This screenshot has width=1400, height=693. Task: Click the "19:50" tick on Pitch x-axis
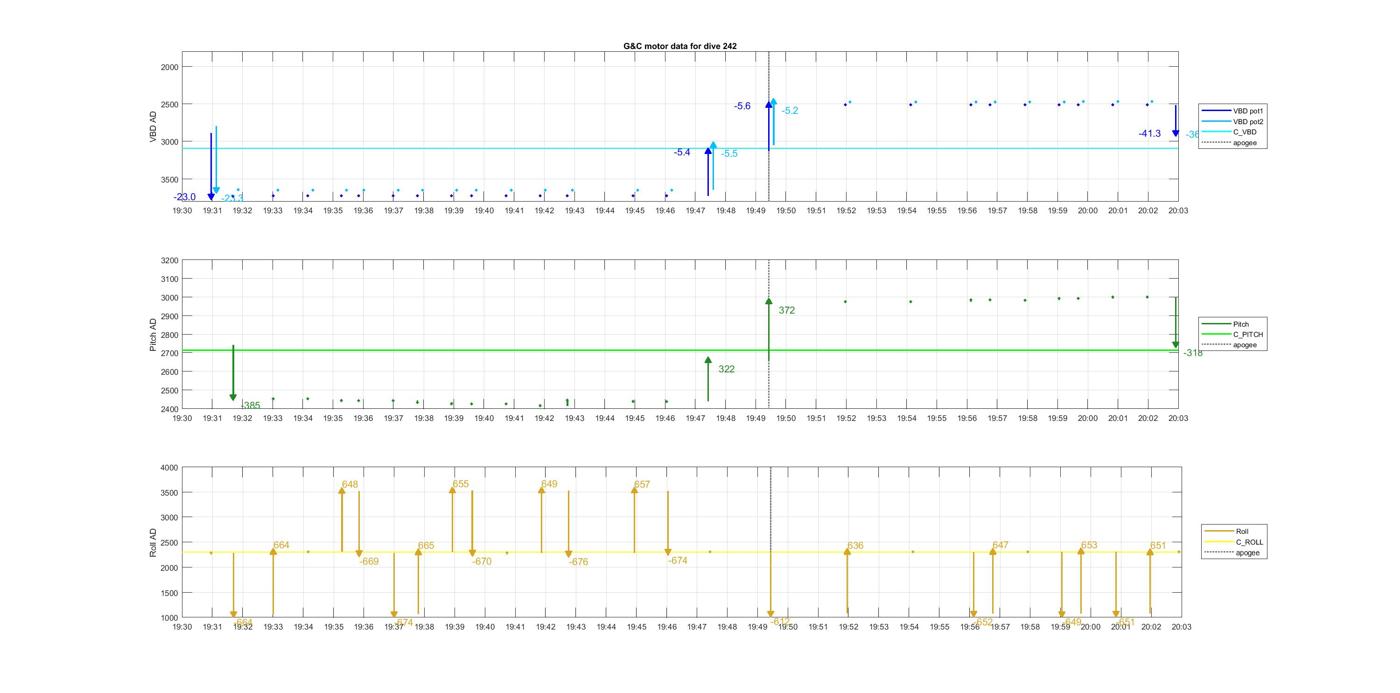786,419
